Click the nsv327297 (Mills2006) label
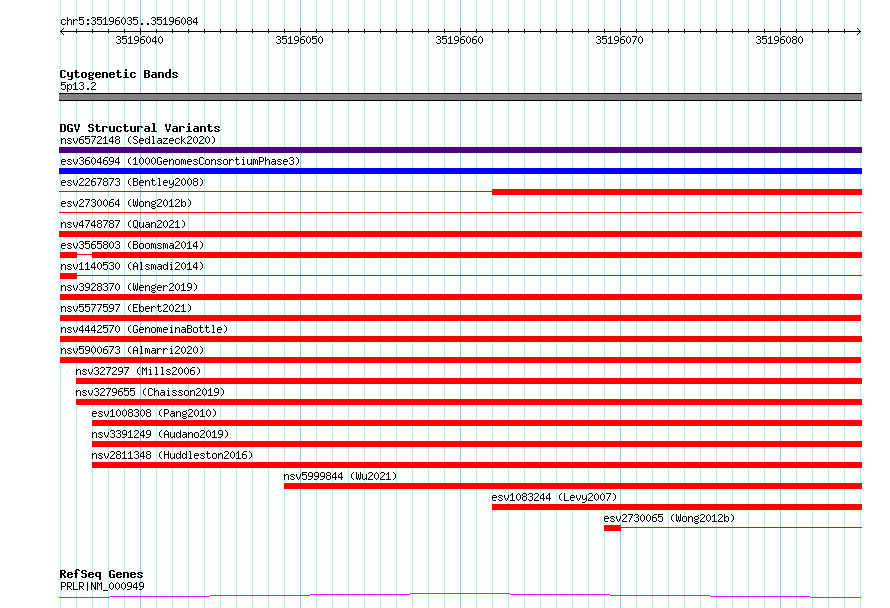 (138, 371)
